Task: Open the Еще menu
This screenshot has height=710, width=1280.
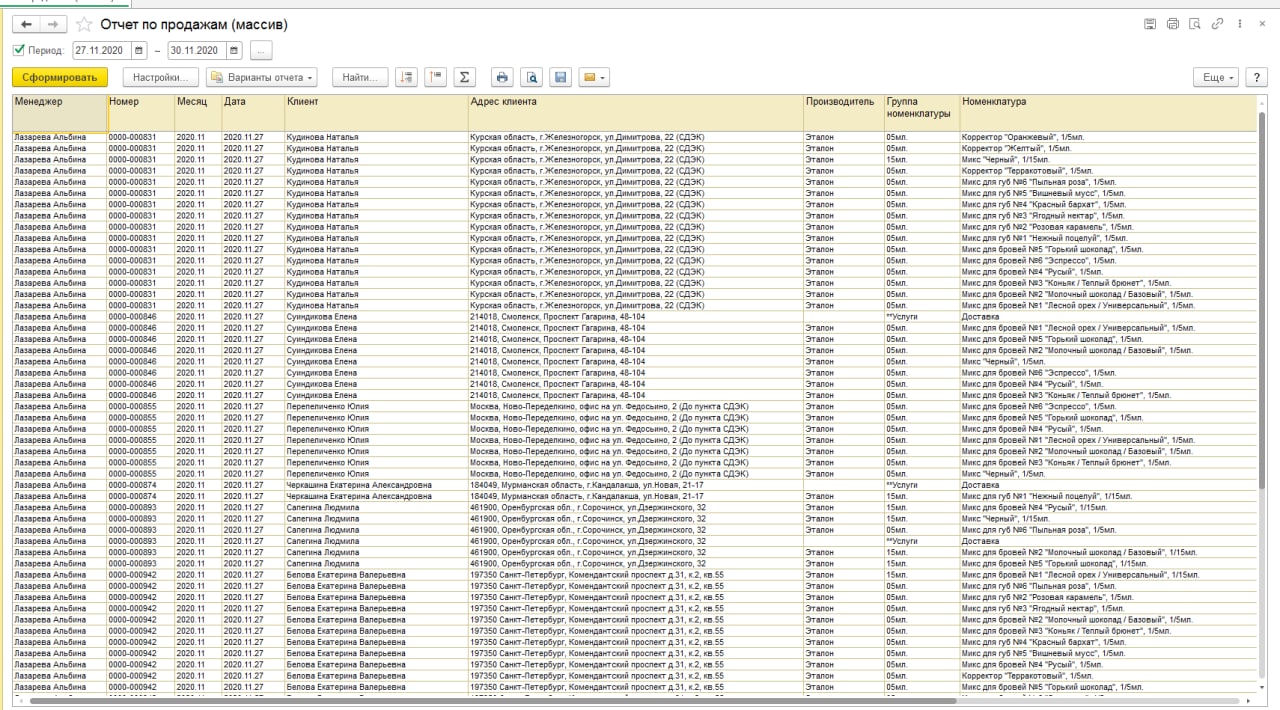Action: pos(1215,77)
